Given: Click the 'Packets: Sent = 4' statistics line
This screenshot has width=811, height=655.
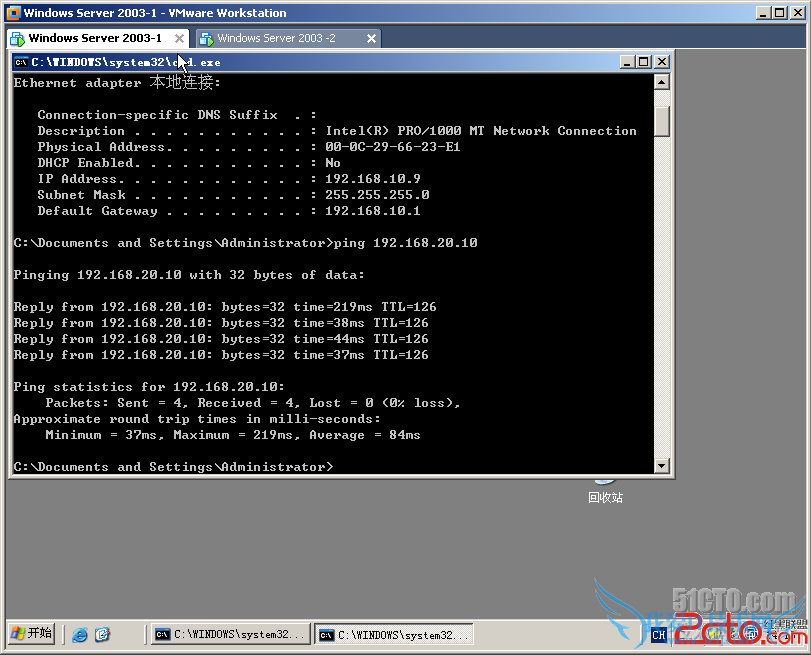Looking at the screenshot, I should 252,403.
